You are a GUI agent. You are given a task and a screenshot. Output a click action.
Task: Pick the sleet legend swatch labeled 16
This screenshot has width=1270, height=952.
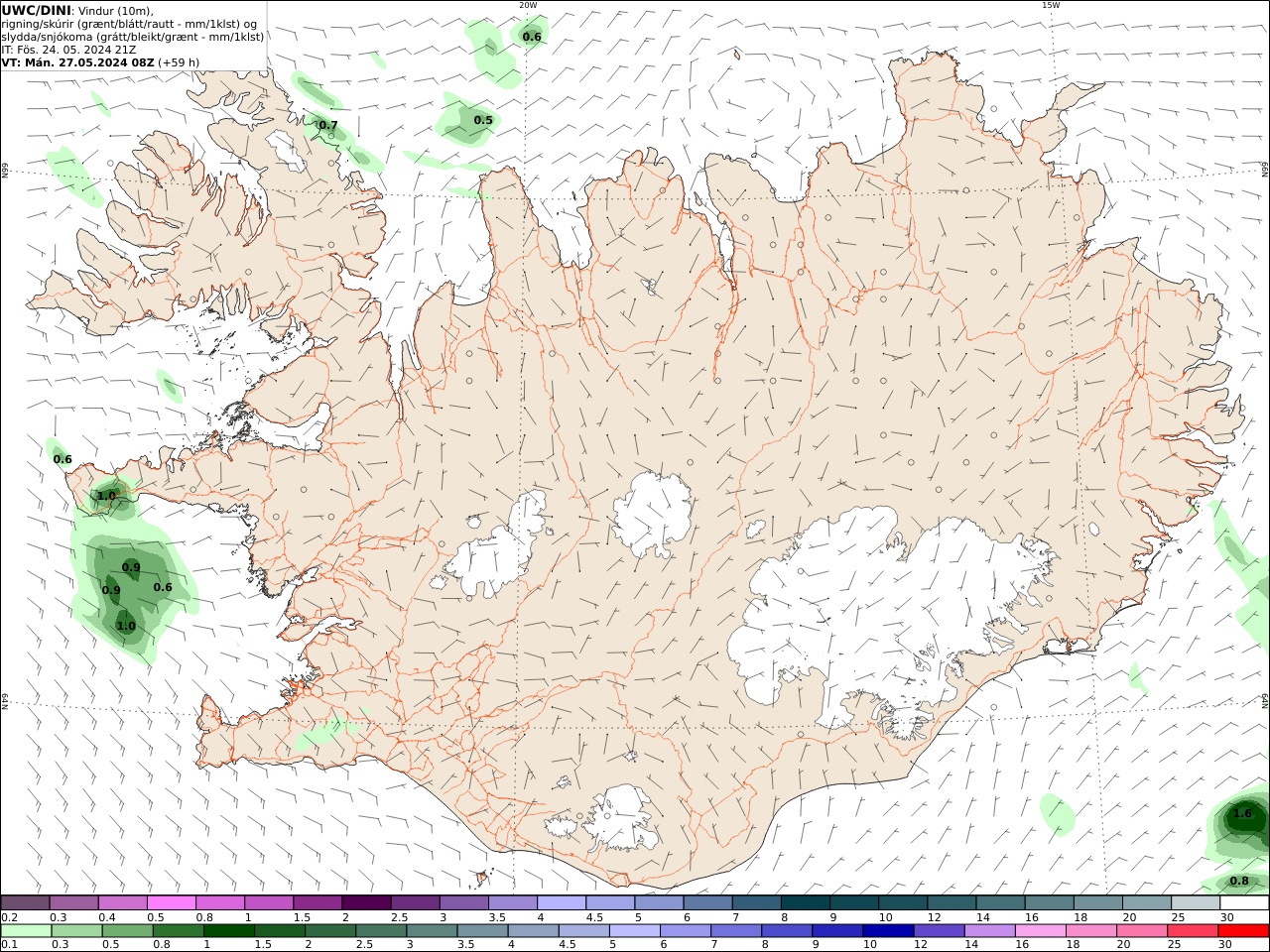click(1050, 902)
